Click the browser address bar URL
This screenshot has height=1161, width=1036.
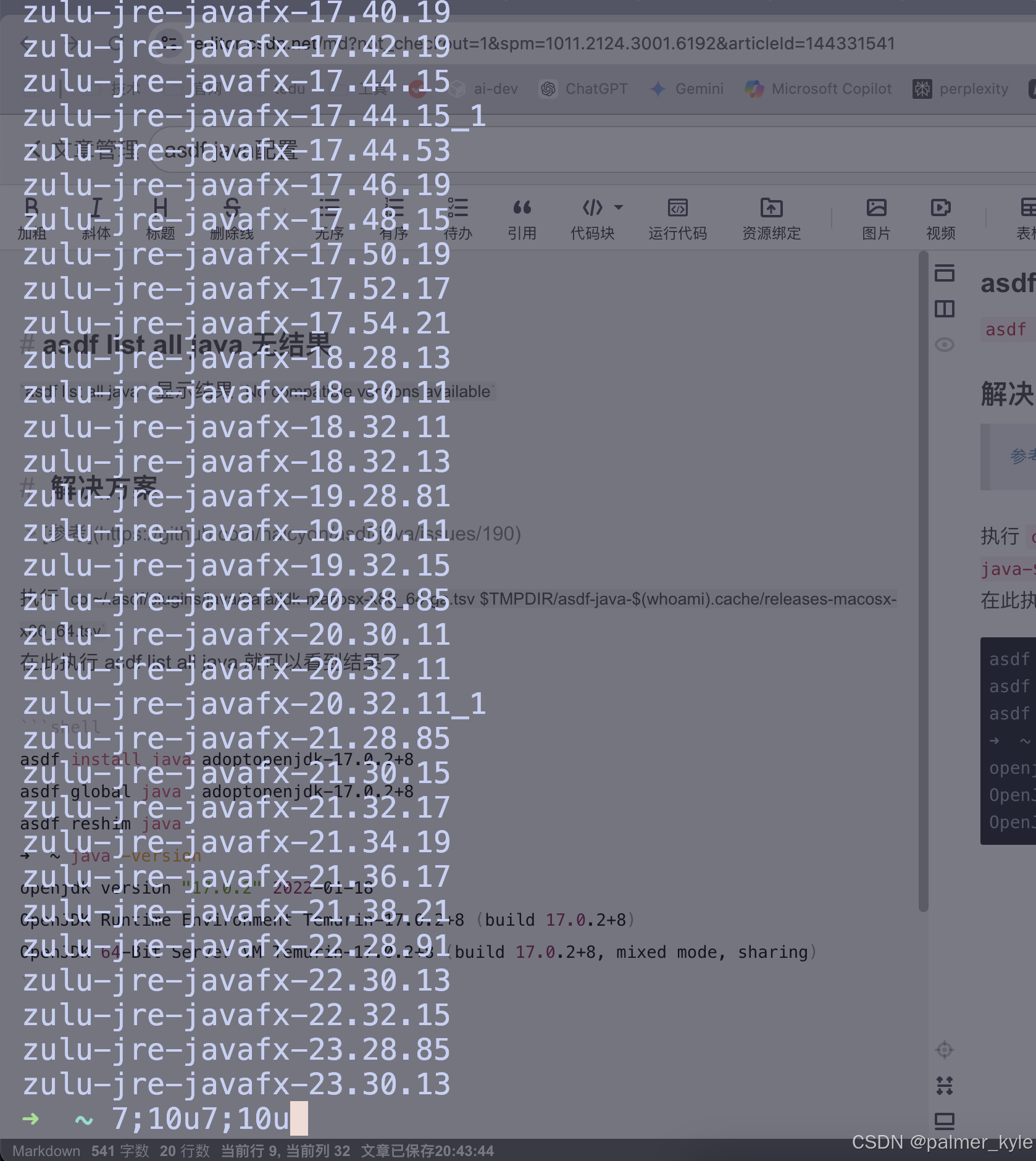(543, 43)
